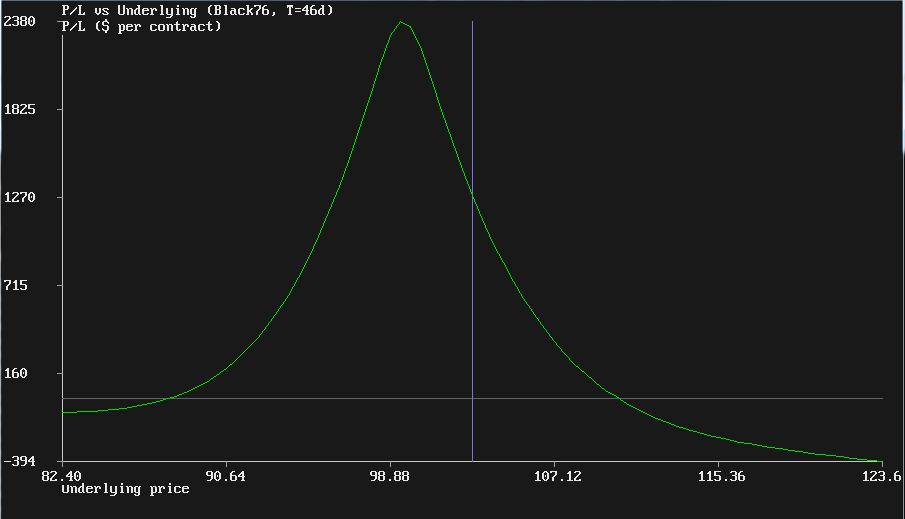
Task: Click the peak of the green P/L curve
Action: point(401,22)
